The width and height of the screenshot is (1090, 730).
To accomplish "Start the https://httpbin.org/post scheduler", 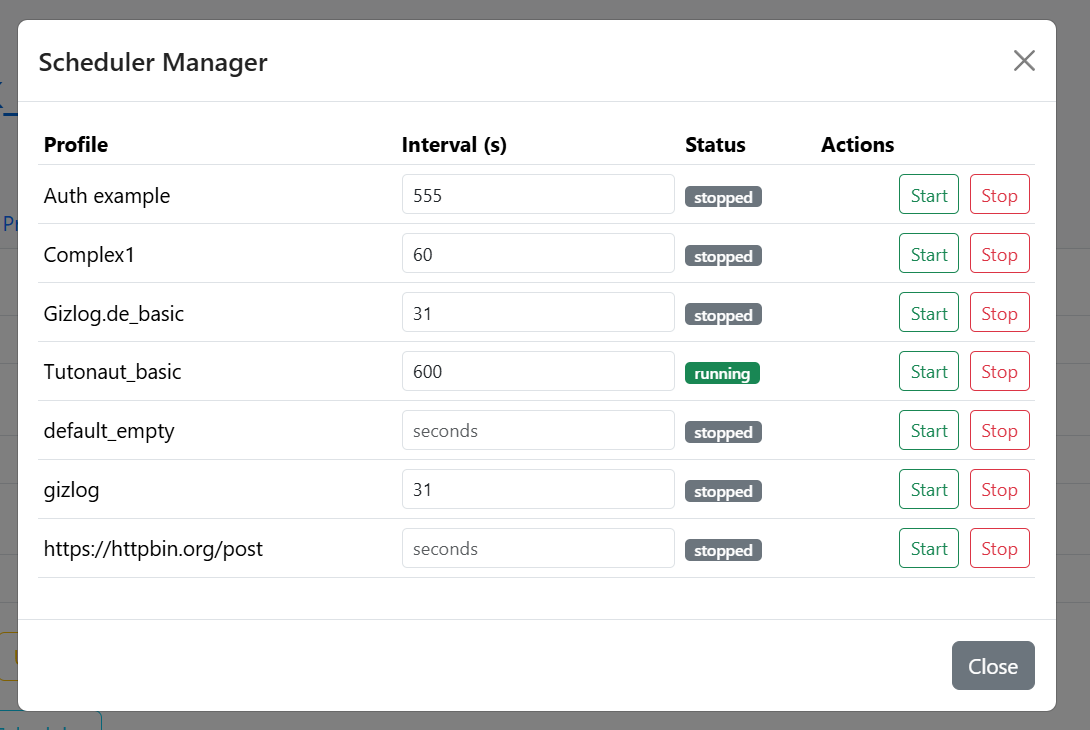I will [928, 549].
